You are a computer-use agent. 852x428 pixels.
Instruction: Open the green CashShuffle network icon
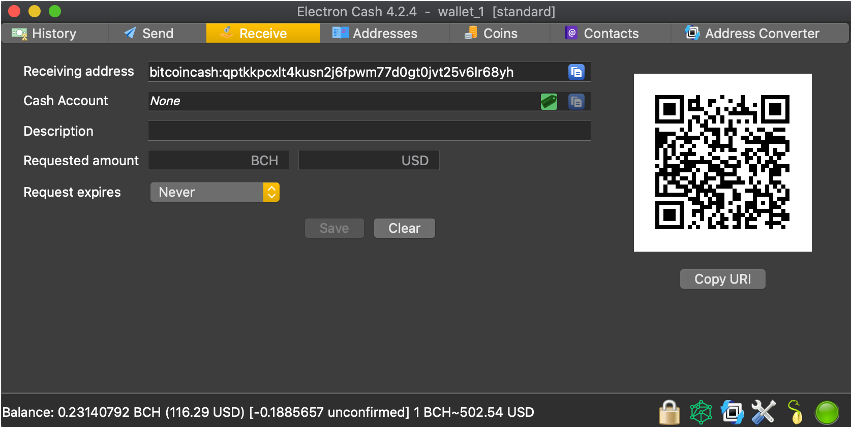[701, 411]
